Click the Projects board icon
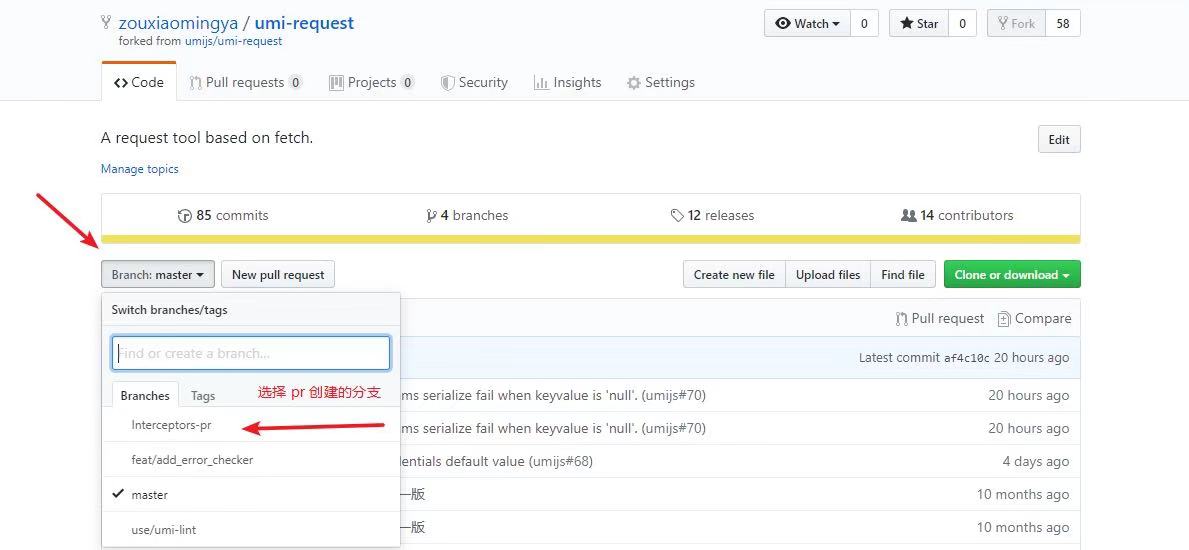Screen dimensions: 1189x550 pos(337,83)
